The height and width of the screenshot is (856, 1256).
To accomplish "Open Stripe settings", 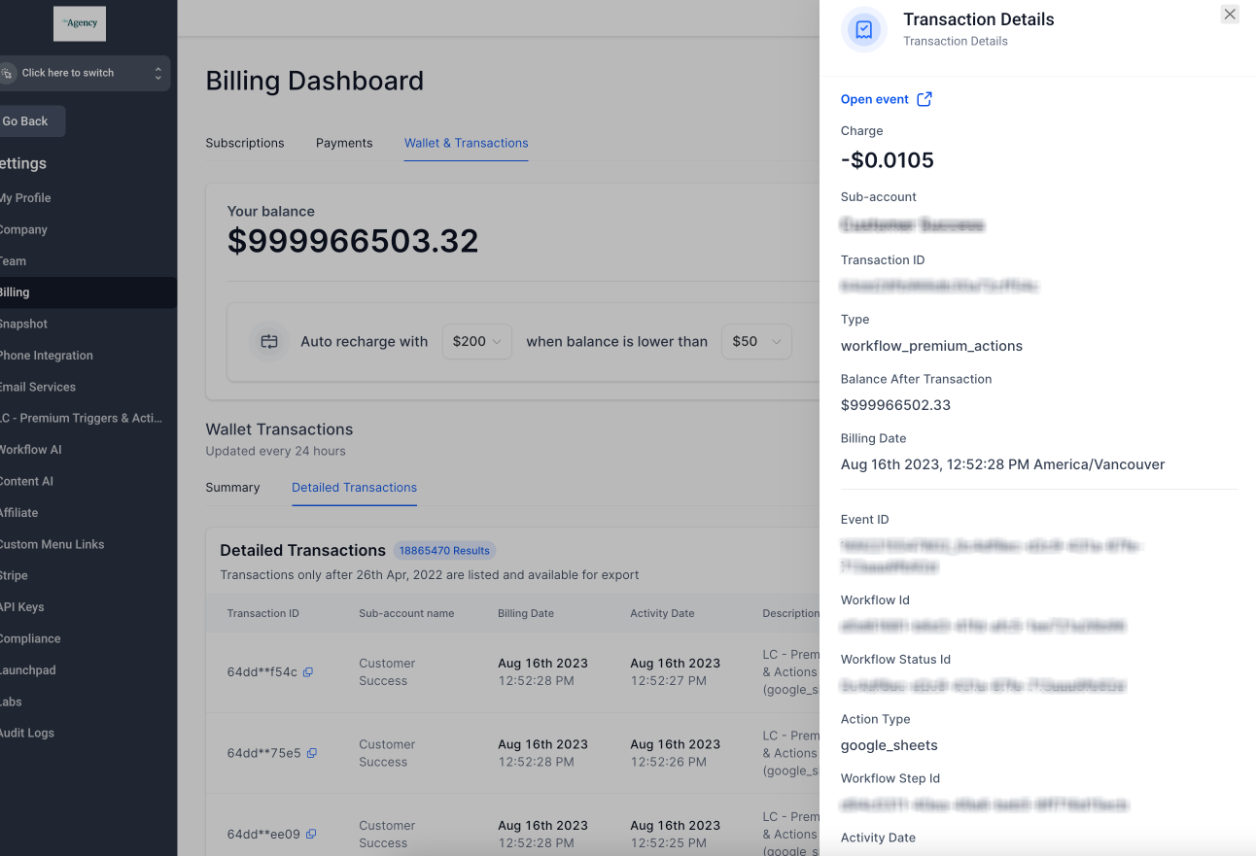I will pyautogui.click(x=14, y=575).
